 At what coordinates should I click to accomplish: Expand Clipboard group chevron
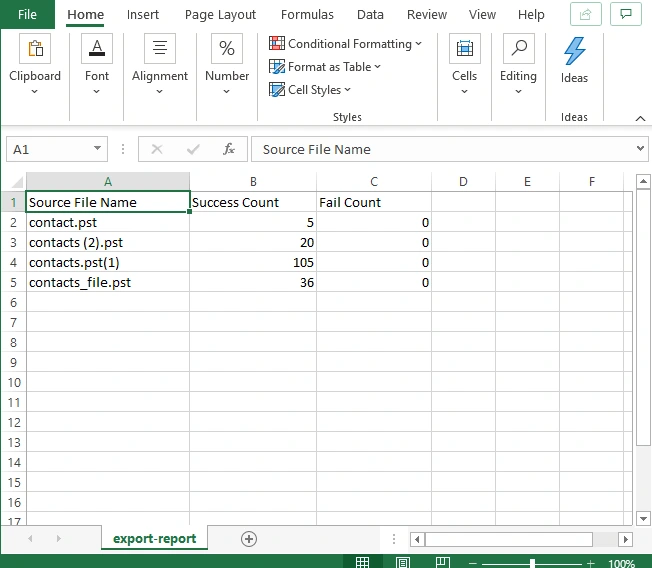[x=35, y=91]
